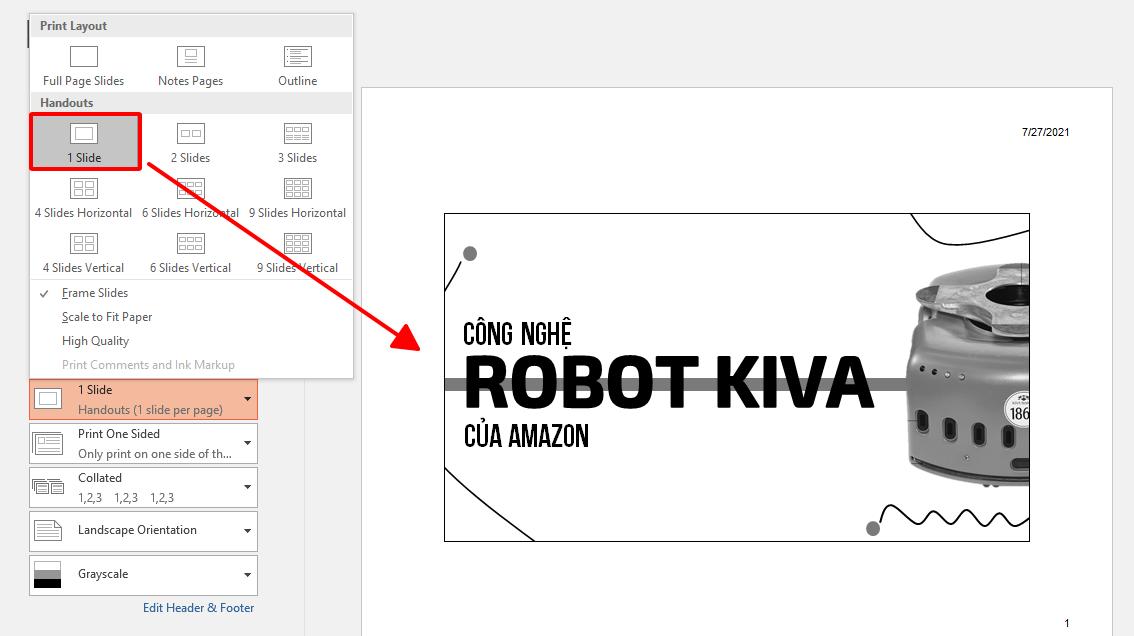Image resolution: width=1134 pixels, height=636 pixels.
Task: Open the Grayscale color dropdown
Action: (x=143, y=575)
